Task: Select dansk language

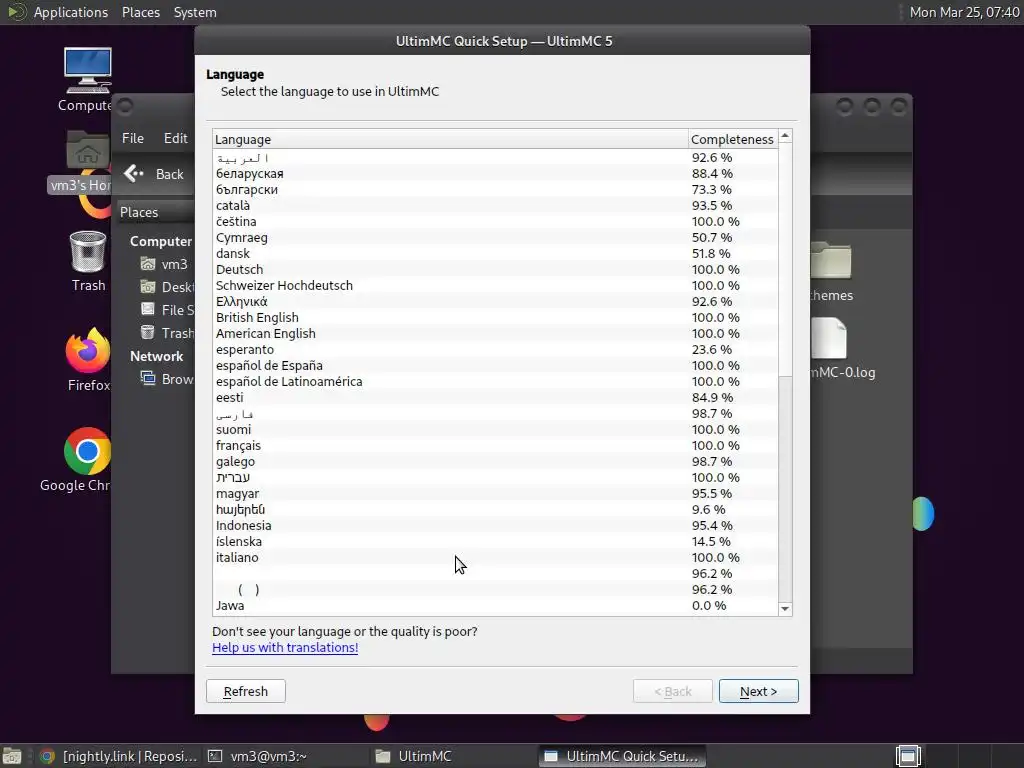Action: (x=495, y=253)
